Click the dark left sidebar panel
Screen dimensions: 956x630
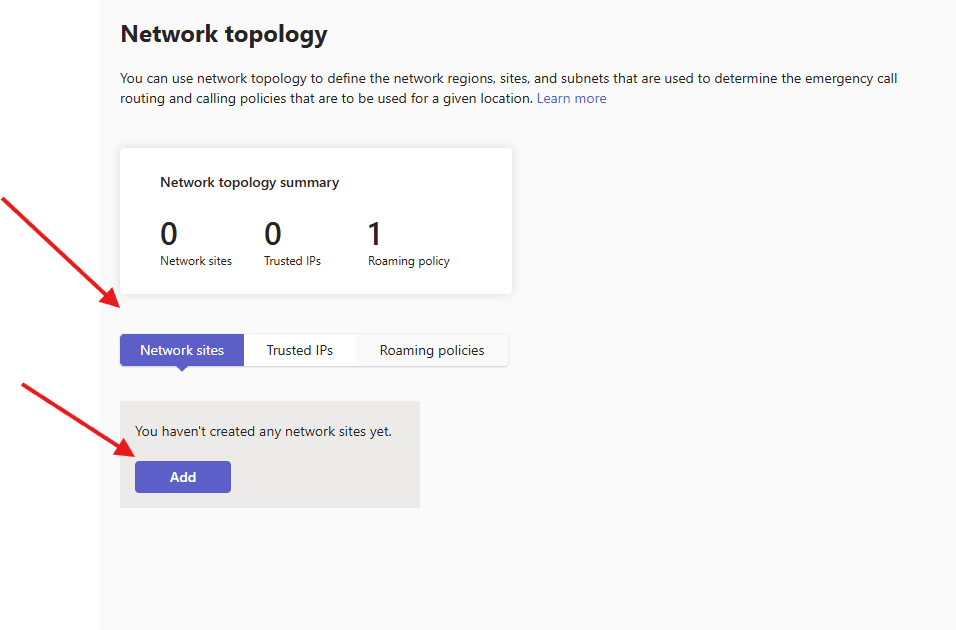pyautogui.click(x=50, y=400)
